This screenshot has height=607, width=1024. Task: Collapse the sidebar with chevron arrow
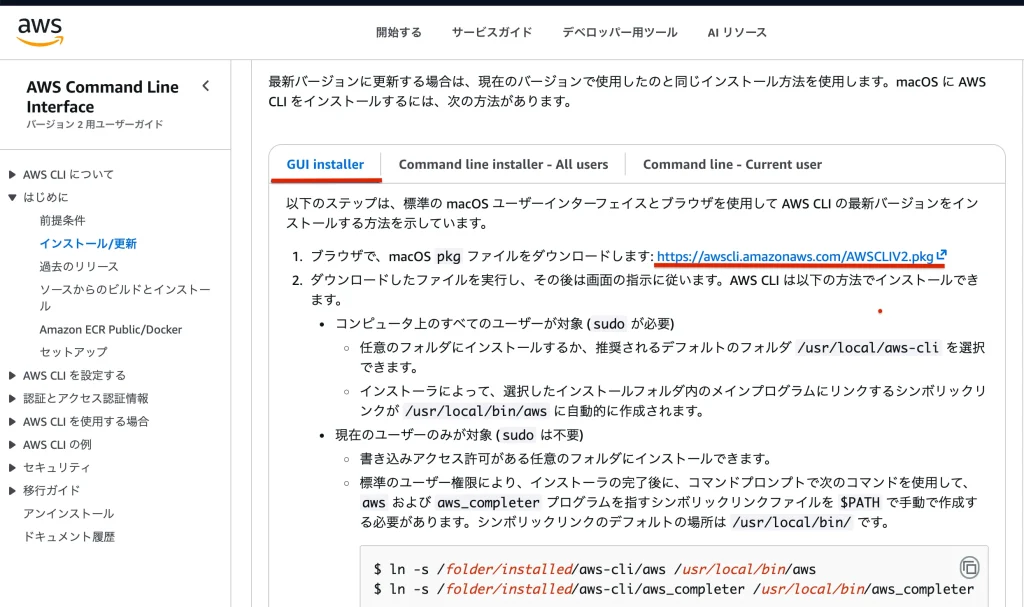(206, 86)
